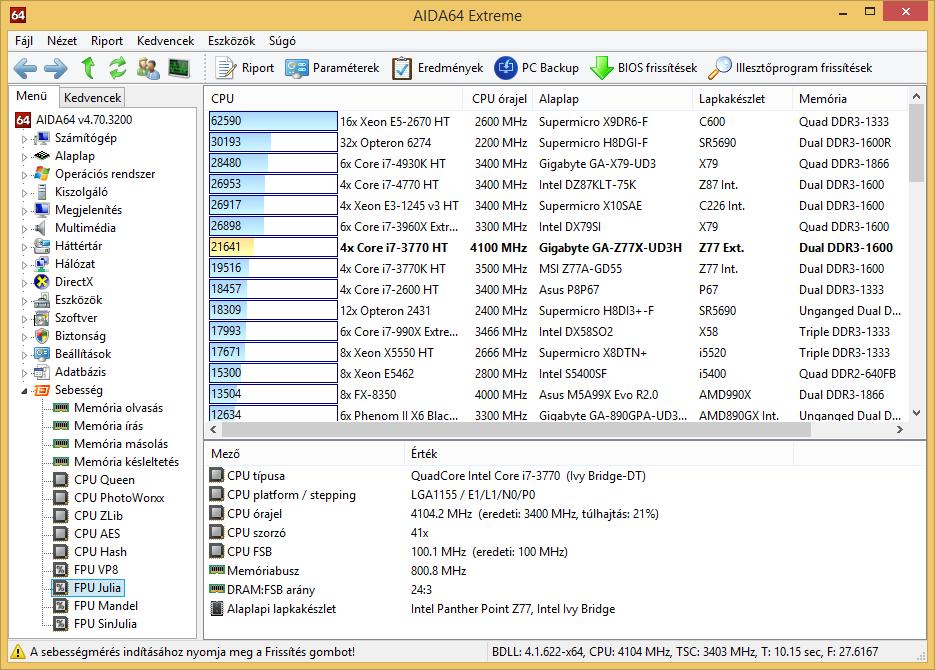Open the Riport toolbar button

click(245, 68)
